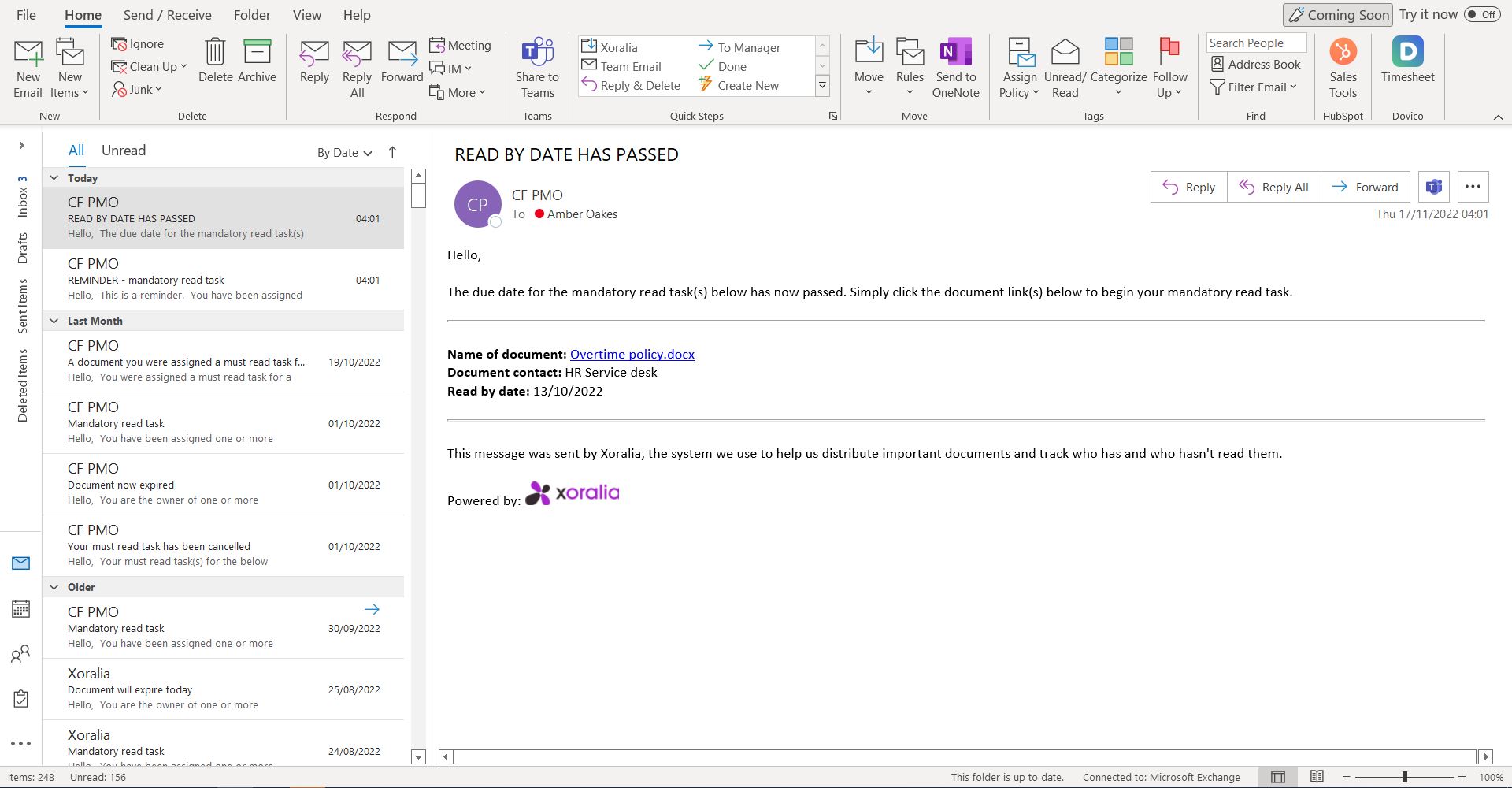Click the Ignore conversation icon

pos(138,44)
